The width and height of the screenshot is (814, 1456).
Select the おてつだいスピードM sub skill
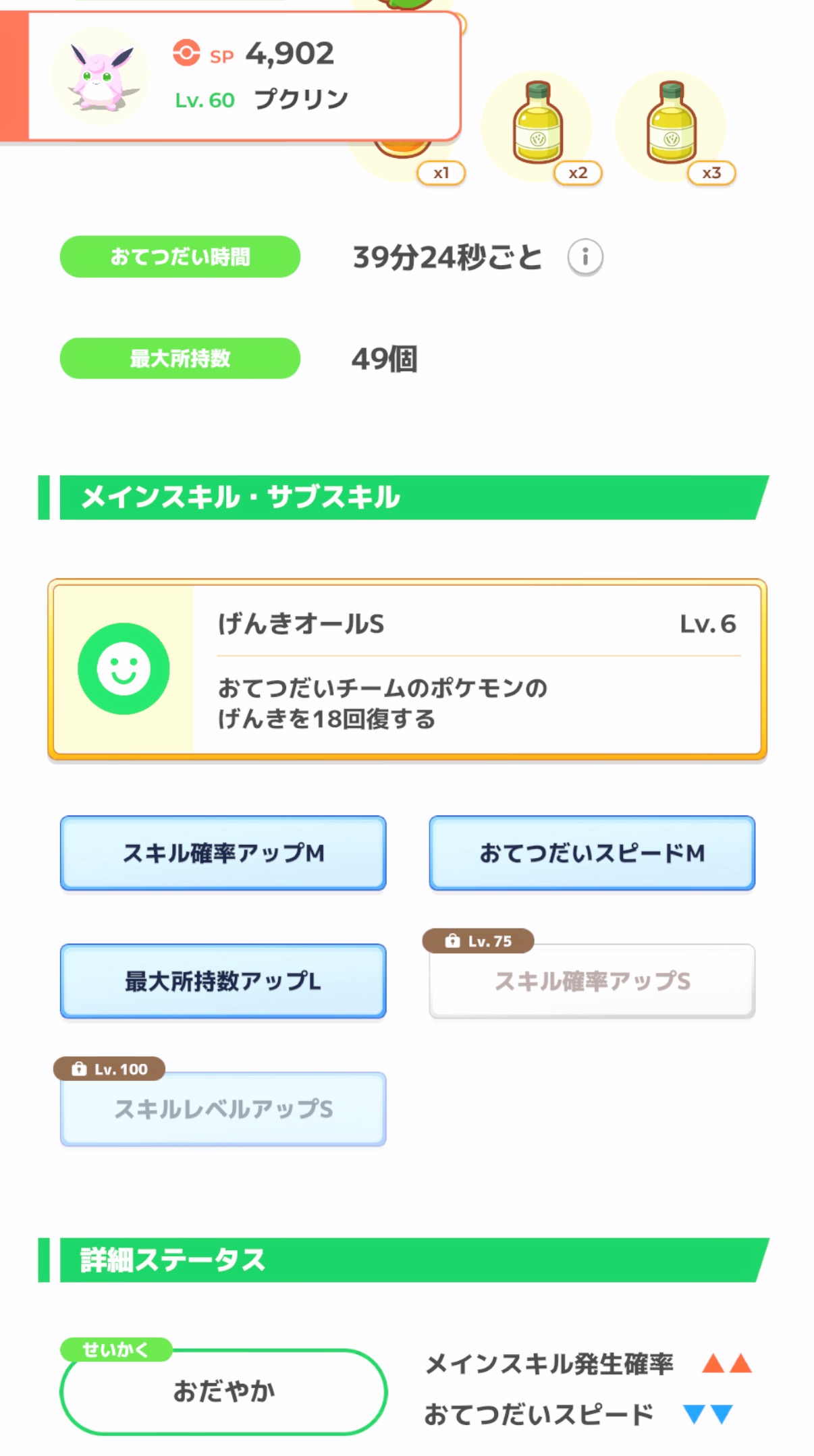pos(591,853)
